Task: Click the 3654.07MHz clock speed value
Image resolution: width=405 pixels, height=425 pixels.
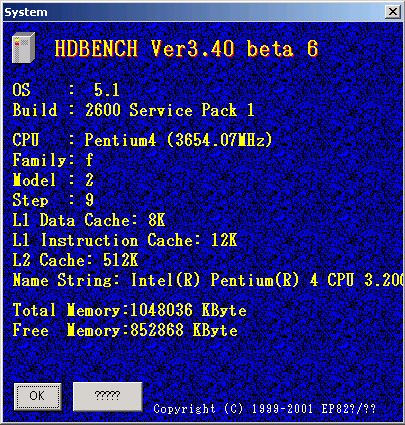Action: click(x=220, y=140)
